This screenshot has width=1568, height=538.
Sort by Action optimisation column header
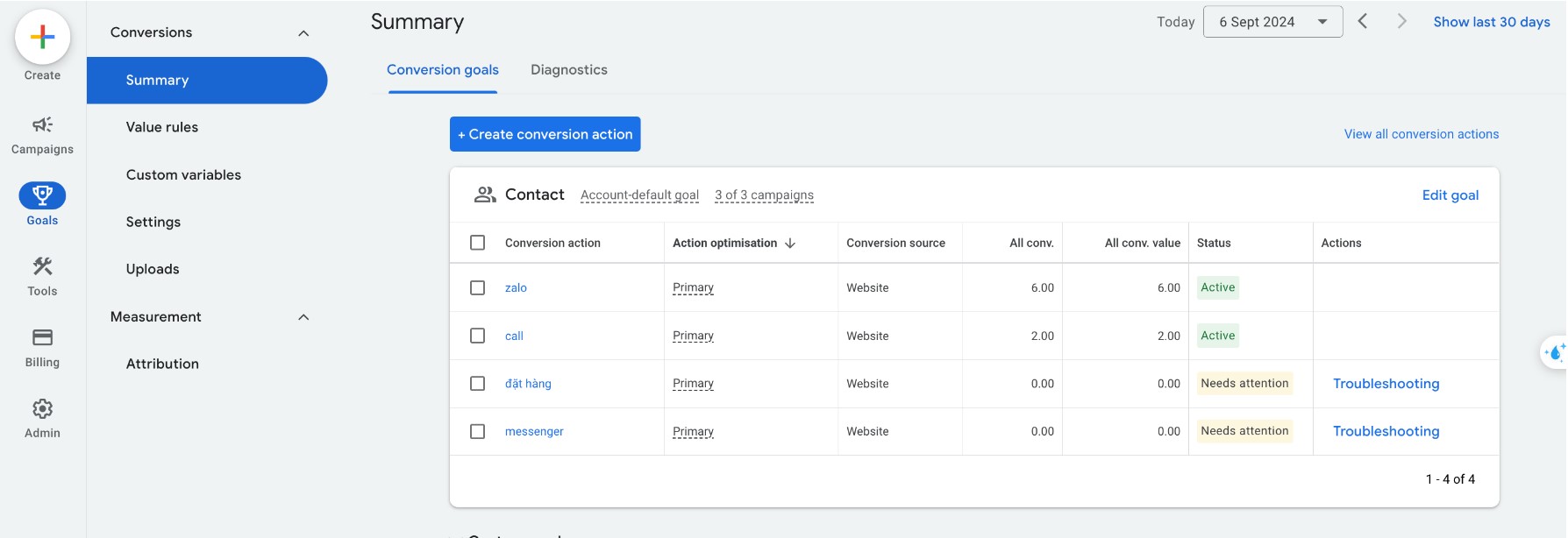point(724,243)
